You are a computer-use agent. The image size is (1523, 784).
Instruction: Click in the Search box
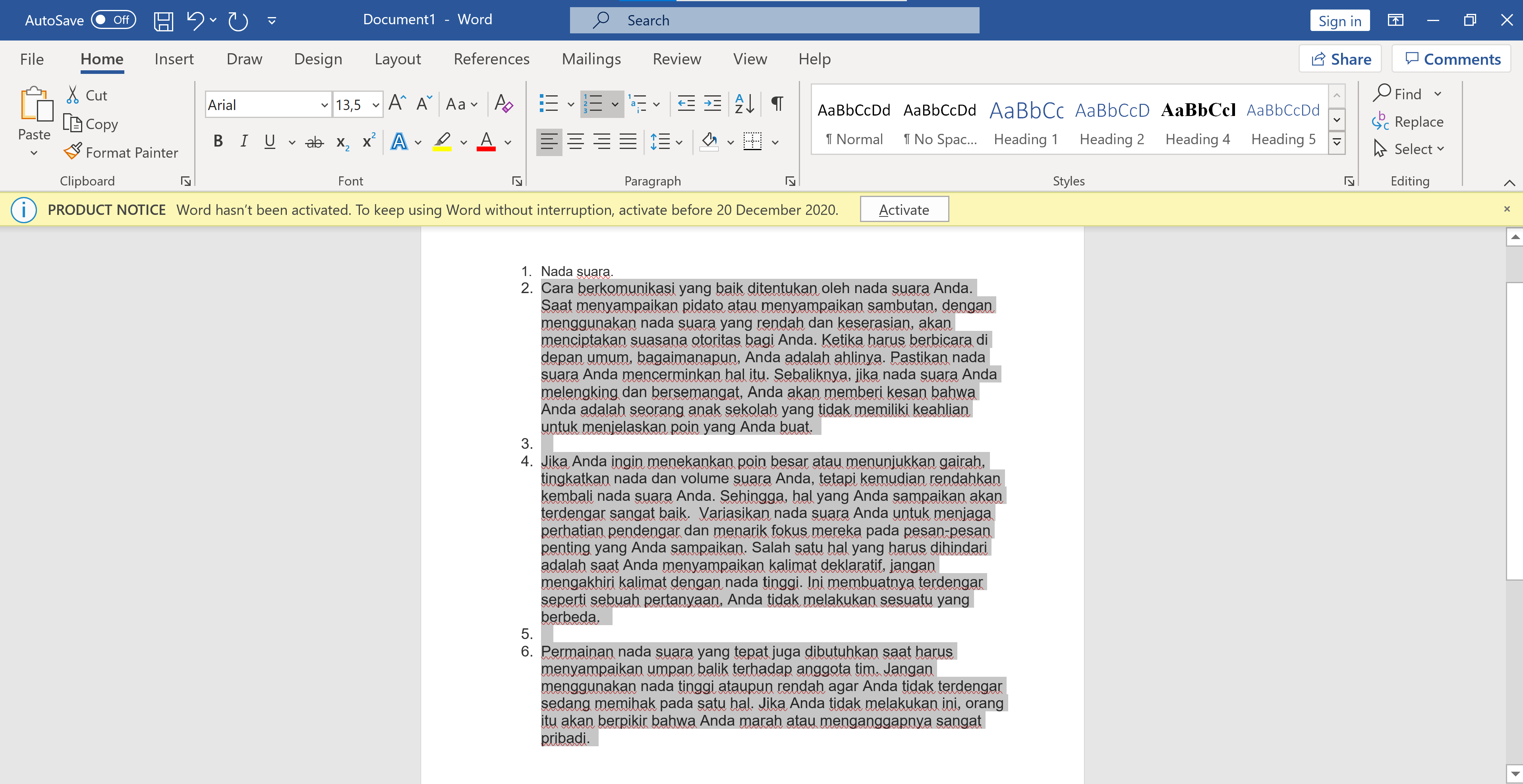[x=775, y=20]
